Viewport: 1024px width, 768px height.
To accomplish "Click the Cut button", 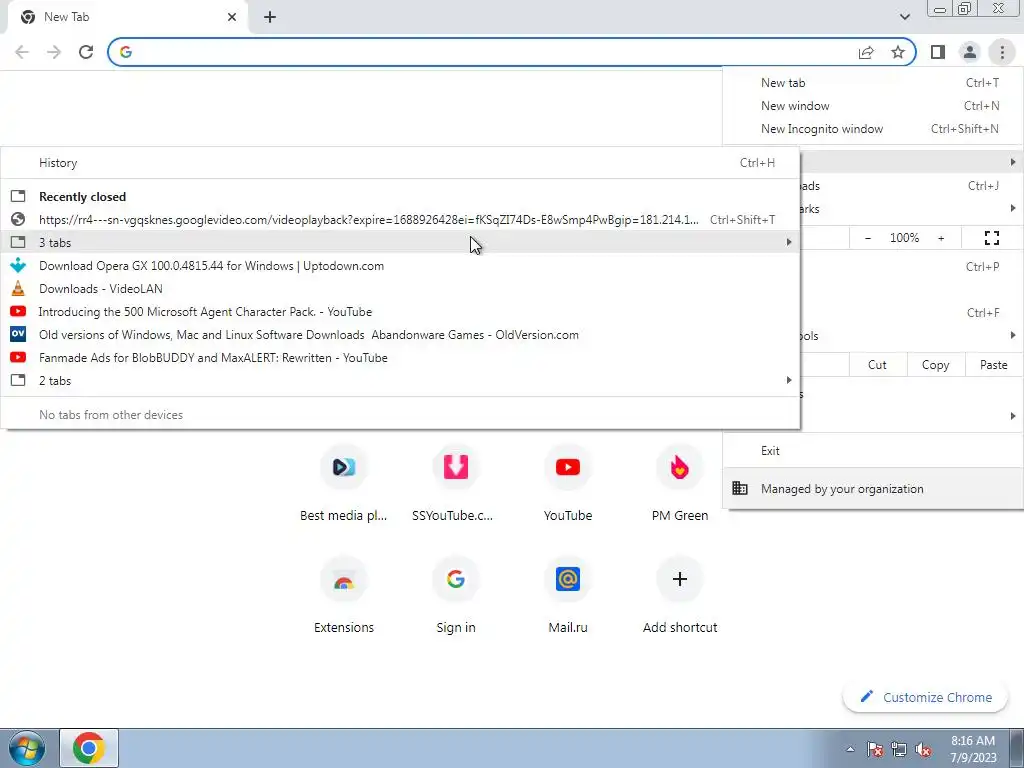I will pyautogui.click(x=877, y=365).
